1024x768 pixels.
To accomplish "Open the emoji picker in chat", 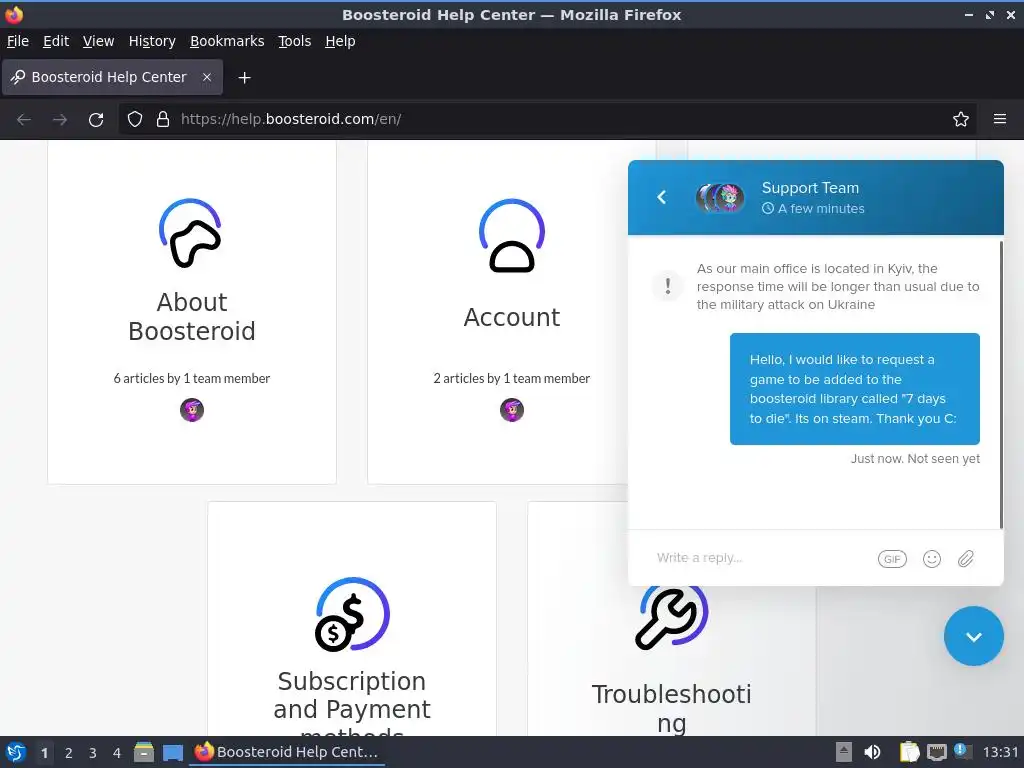I will pyautogui.click(x=932, y=559).
